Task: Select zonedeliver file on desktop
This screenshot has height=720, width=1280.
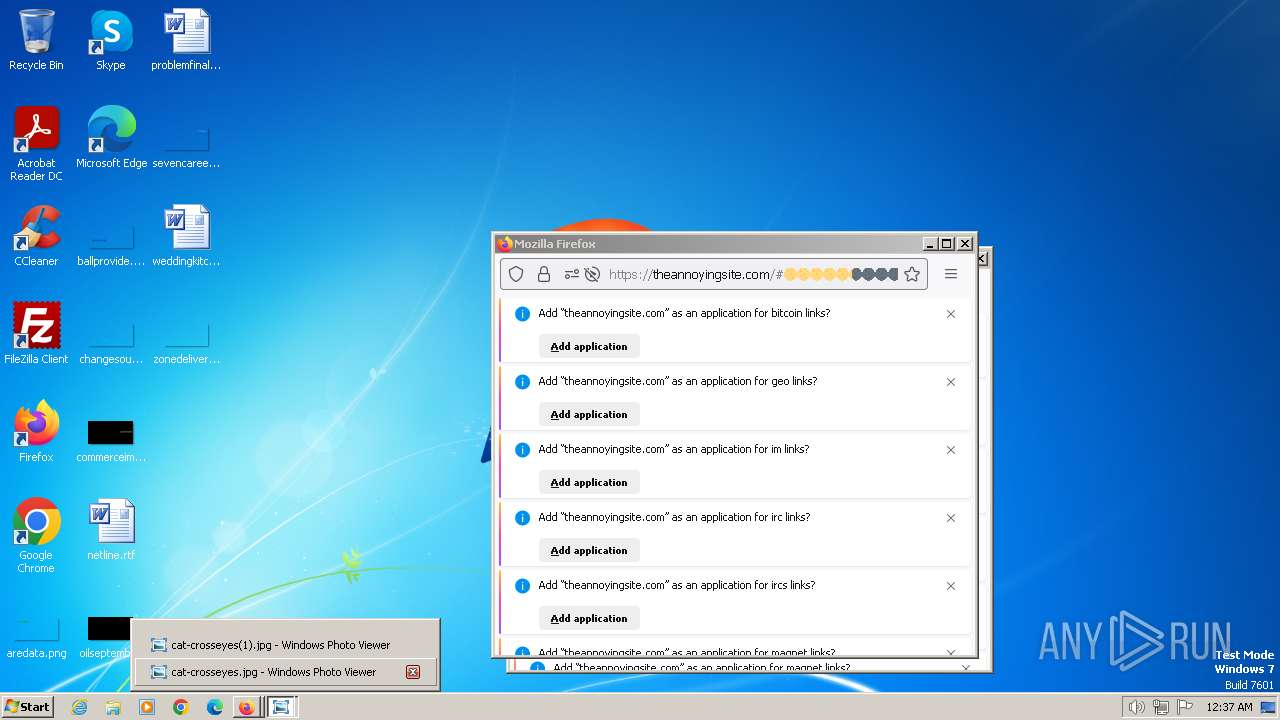Action: click(x=186, y=342)
